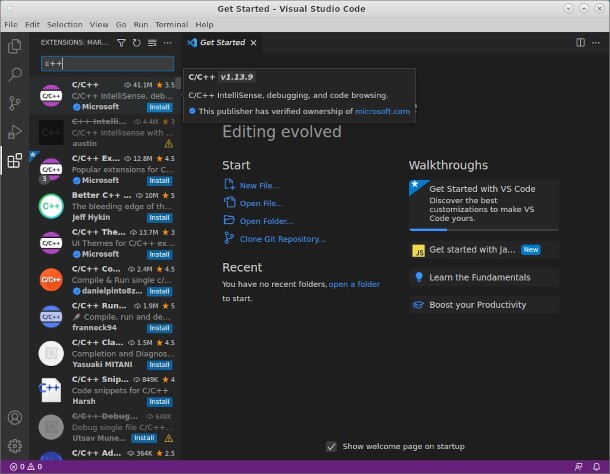Image resolution: width=610 pixels, height=474 pixels.
Task: Open the Edit menu
Action: (32, 25)
